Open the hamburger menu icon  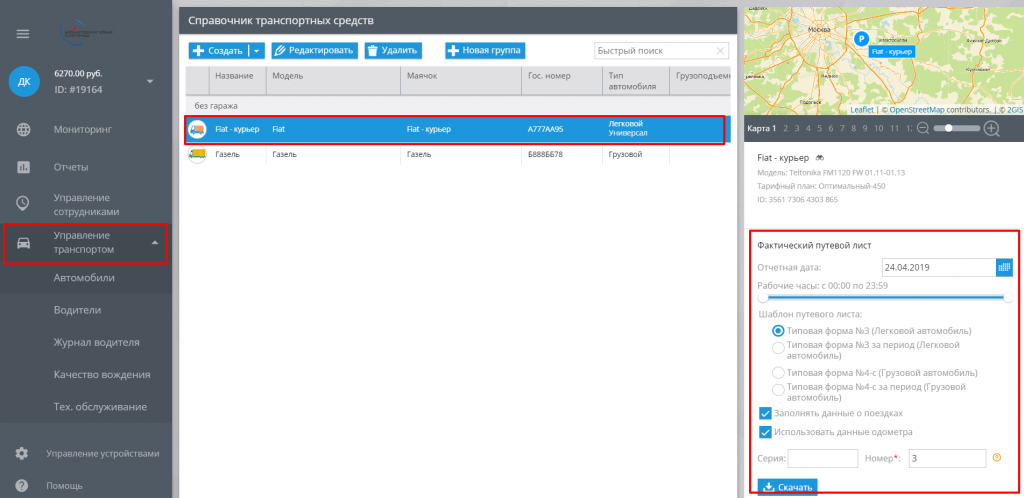(x=23, y=33)
